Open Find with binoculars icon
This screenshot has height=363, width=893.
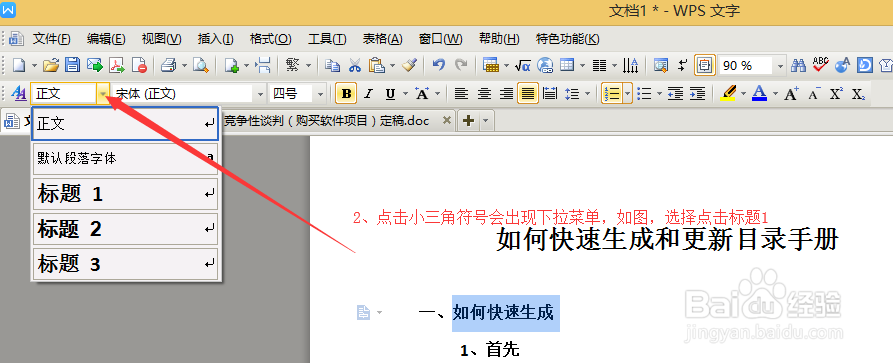[798, 66]
